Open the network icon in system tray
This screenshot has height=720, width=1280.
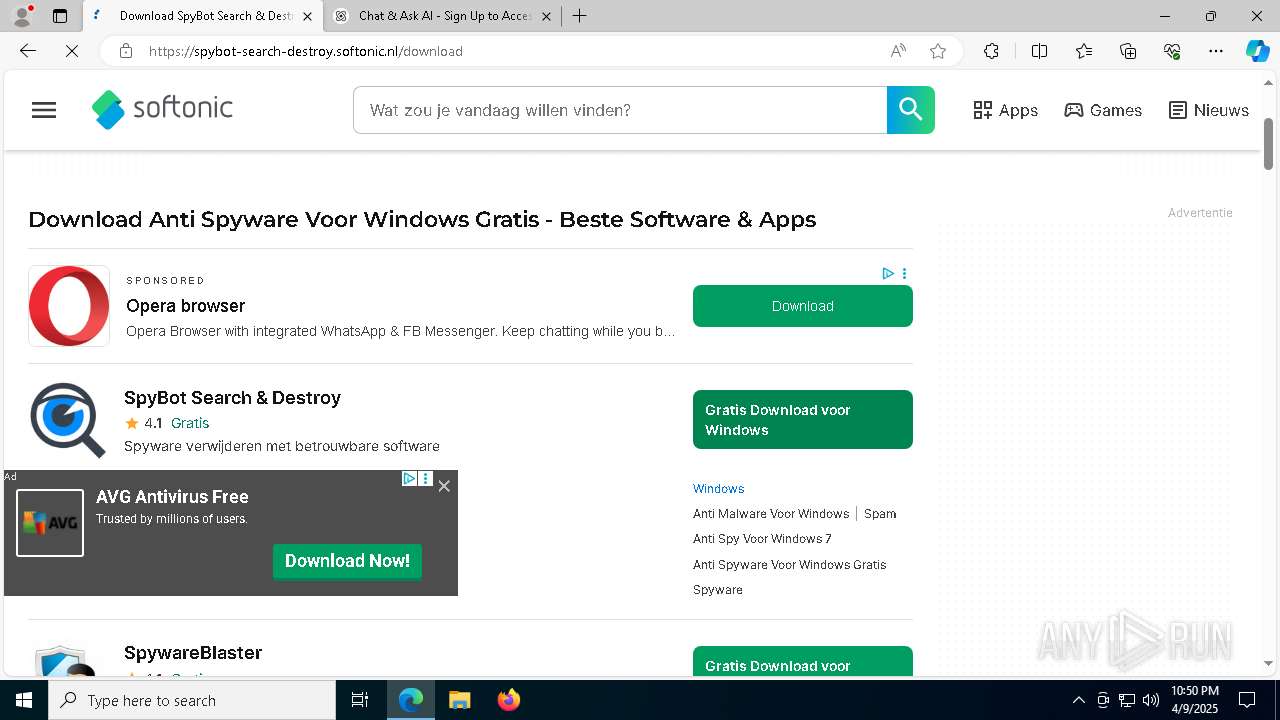click(1127, 700)
